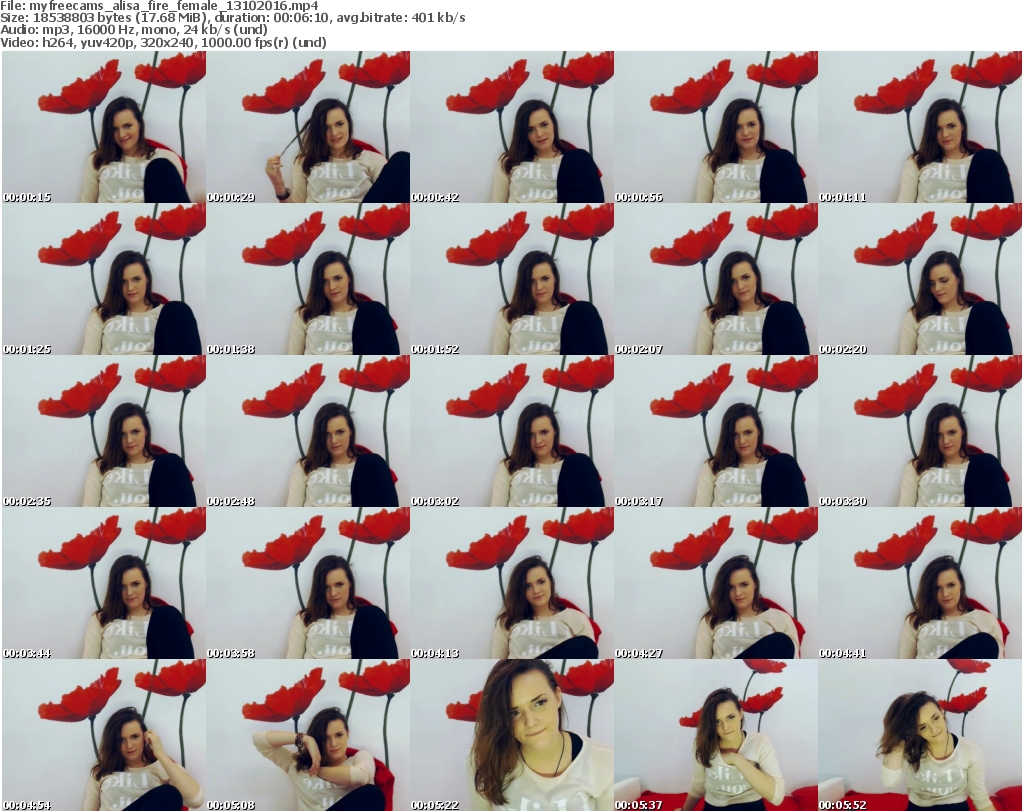Open the thumbnail frame stamped 00:03:58

pos(308,583)
